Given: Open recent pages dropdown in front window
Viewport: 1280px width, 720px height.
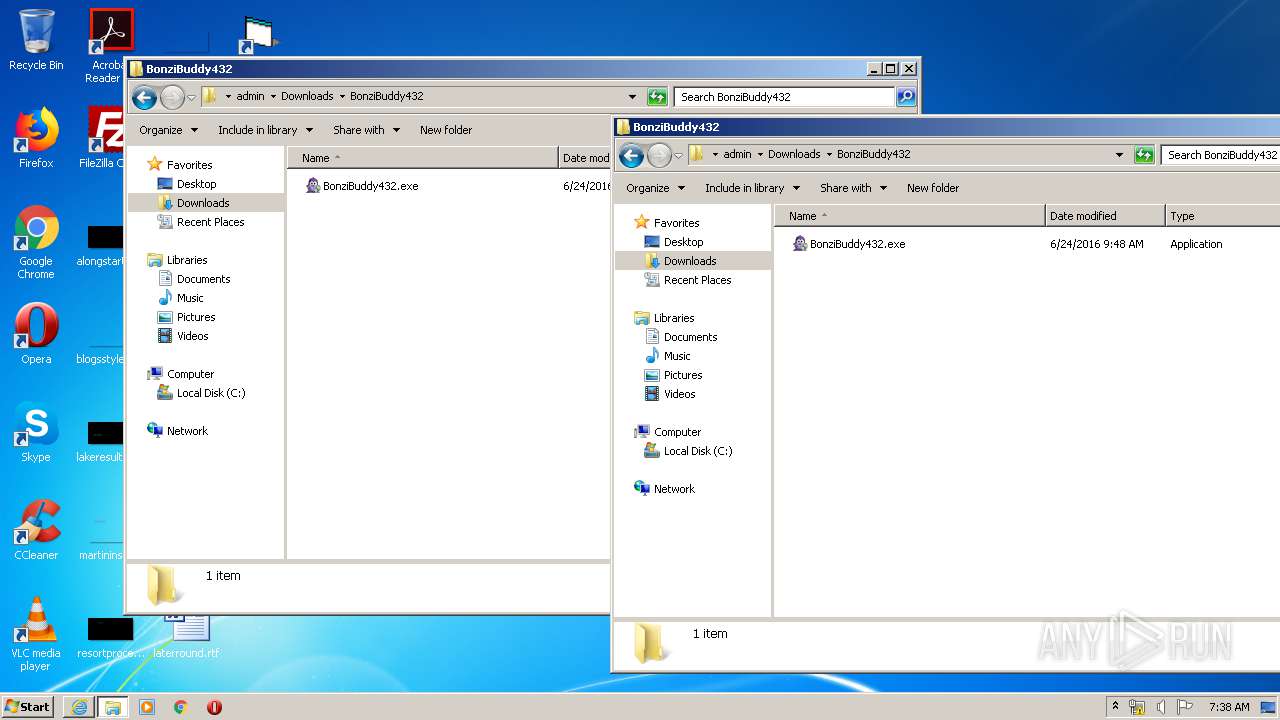Looking at the screenshot, I should click(x=678, y=155).
